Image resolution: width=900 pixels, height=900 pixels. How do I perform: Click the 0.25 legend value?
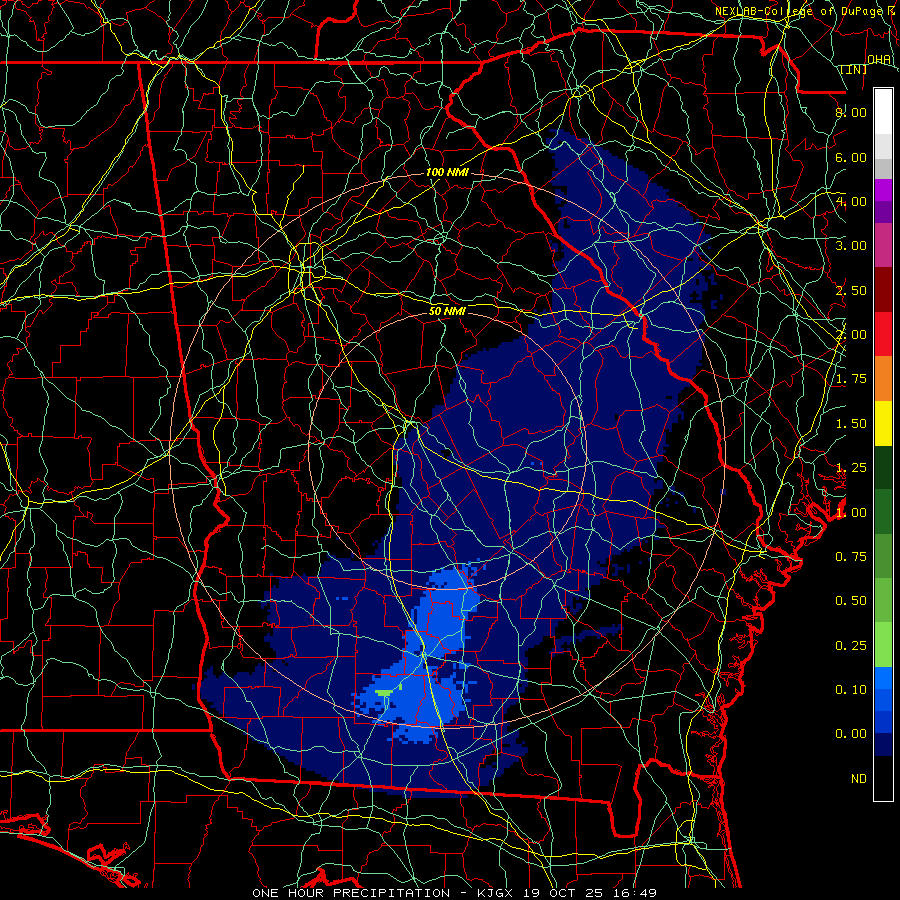[x=851, y=646]
